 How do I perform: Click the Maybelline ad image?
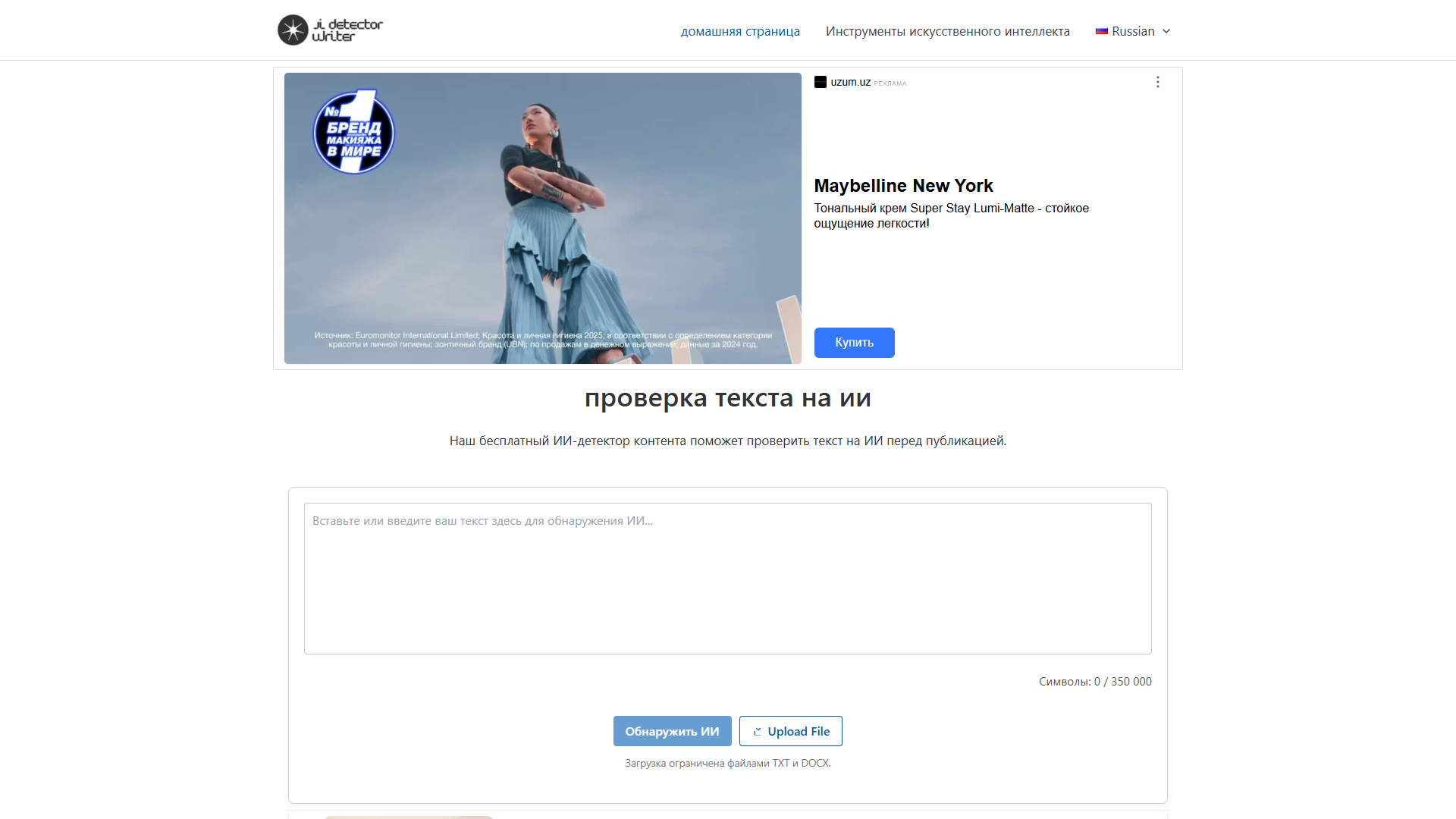click(x=543, y=218)
